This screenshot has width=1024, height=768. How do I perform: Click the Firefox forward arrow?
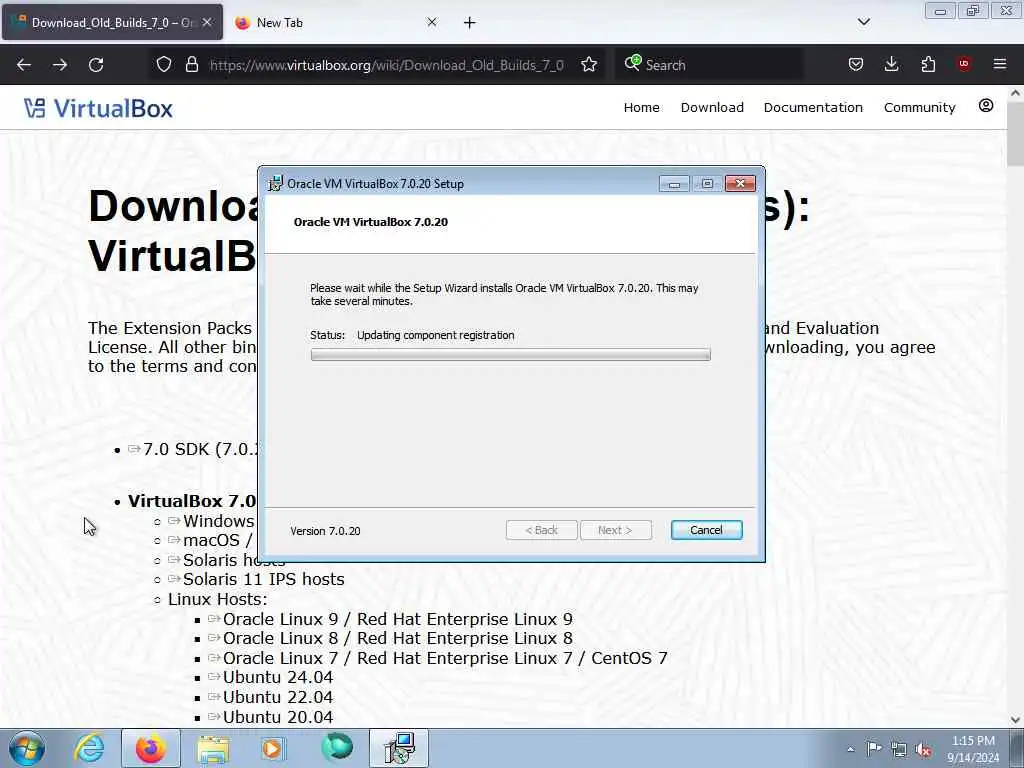click(59, 65)
